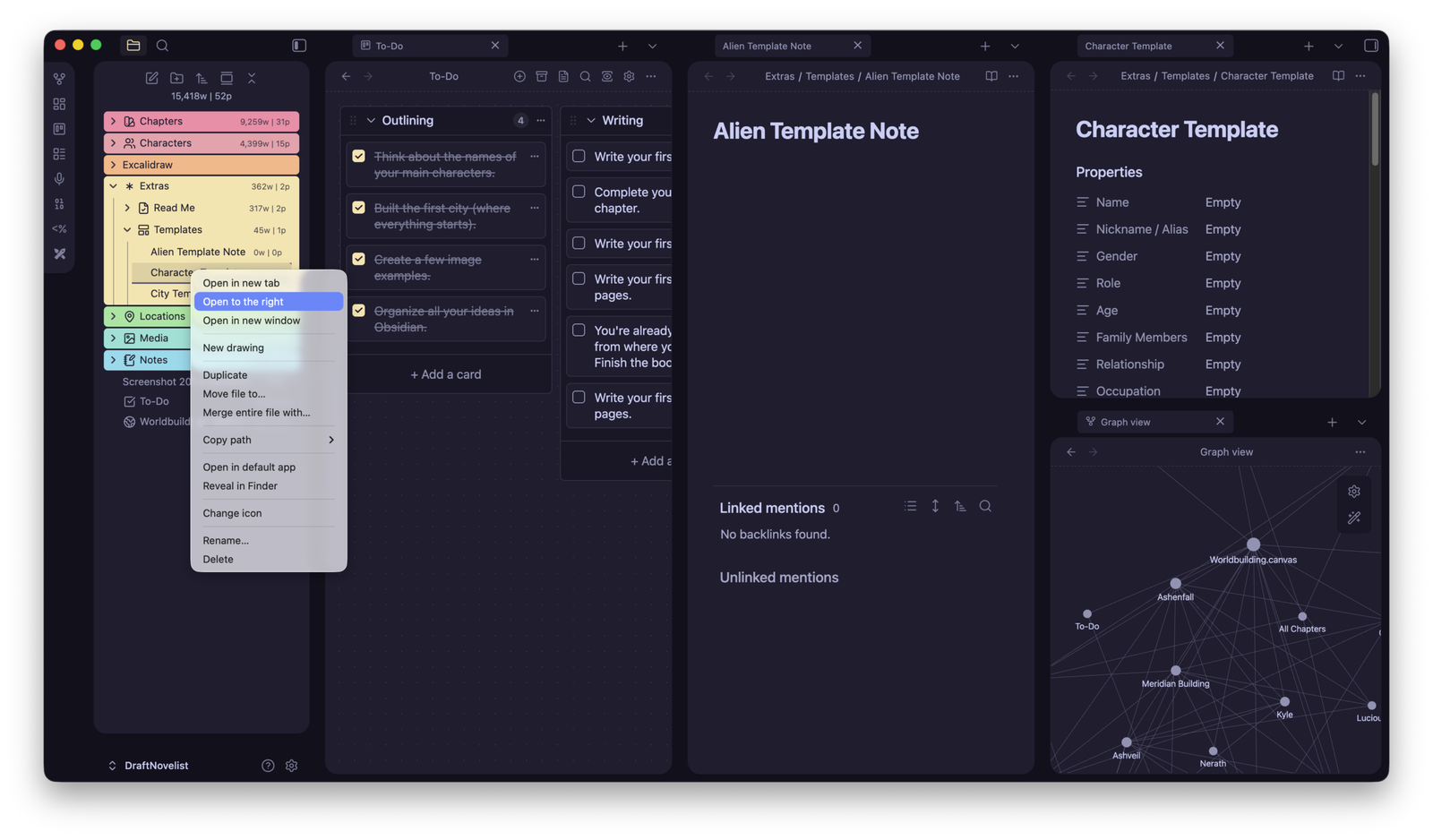Open the Excalidraw icon in the left ribbon
Screen dimensions: 1433x840
[x=59, y=253]
